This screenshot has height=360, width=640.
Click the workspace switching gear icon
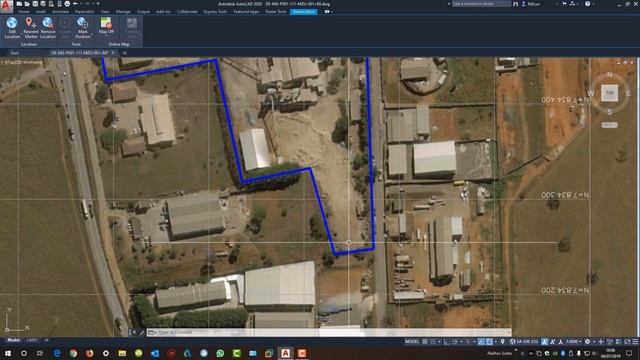[587, 342]
